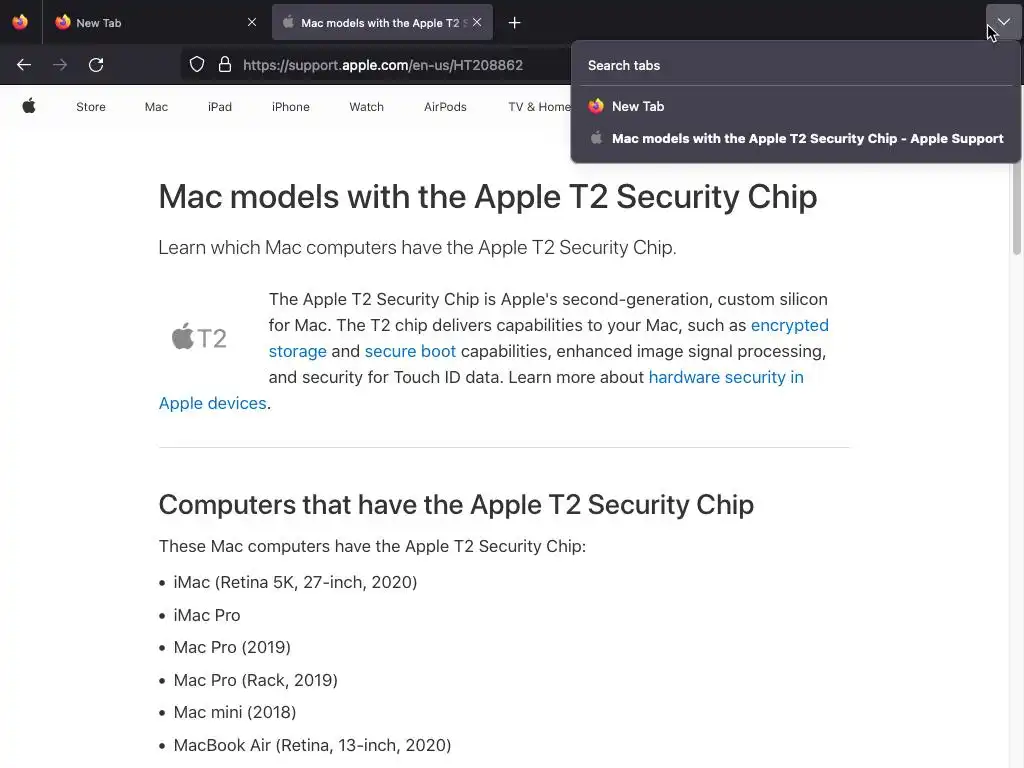Go back to previous page
The image size is (1024, 768).
24,65
